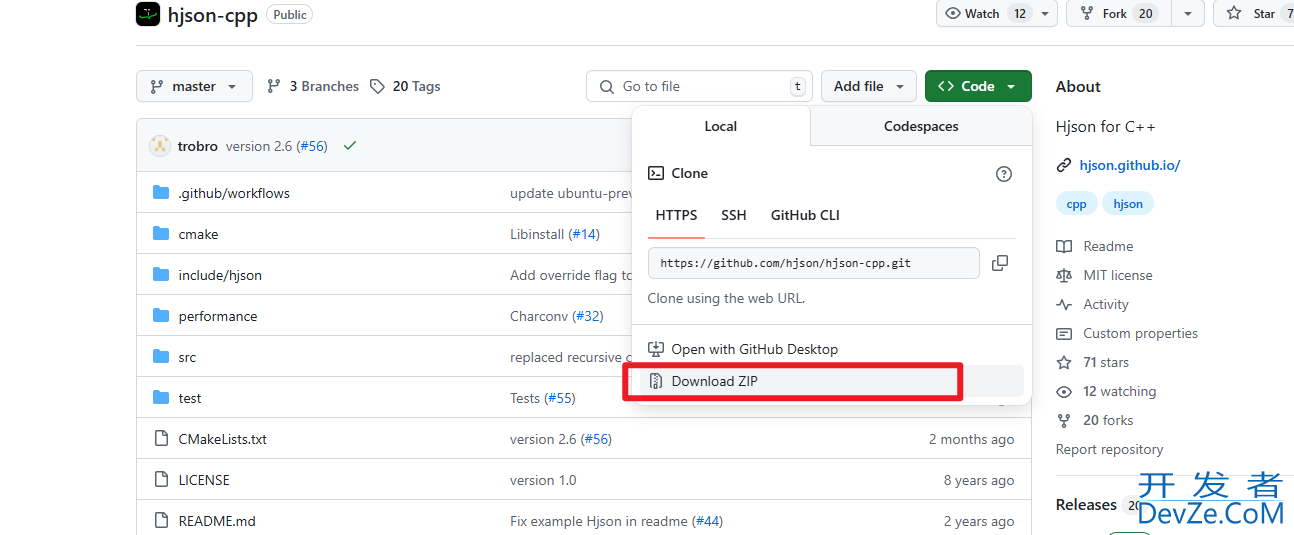The image size is (1294, 535).
Task: Open the src folder
Action: (188, 357)
